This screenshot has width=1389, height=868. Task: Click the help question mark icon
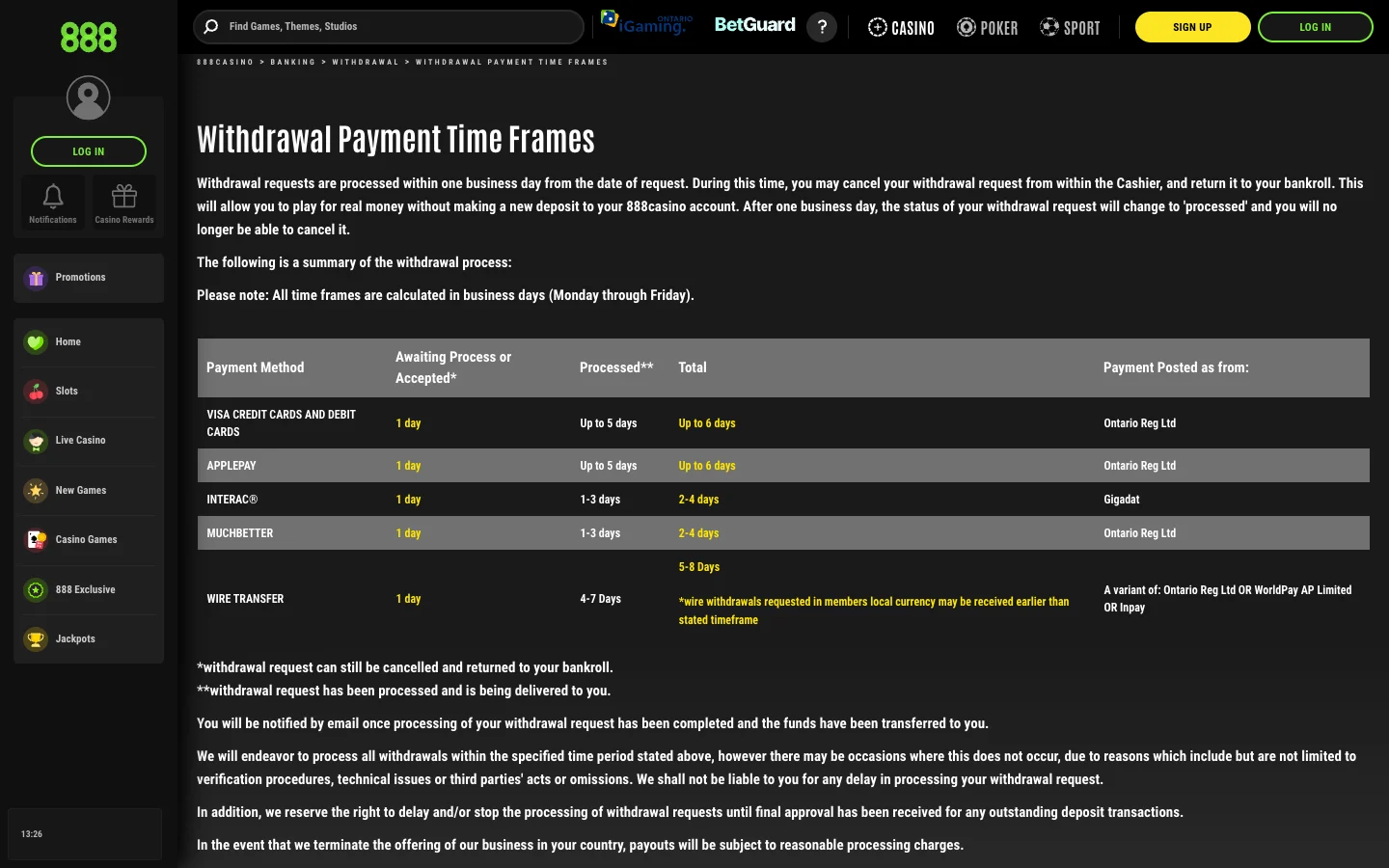point(822,27)
